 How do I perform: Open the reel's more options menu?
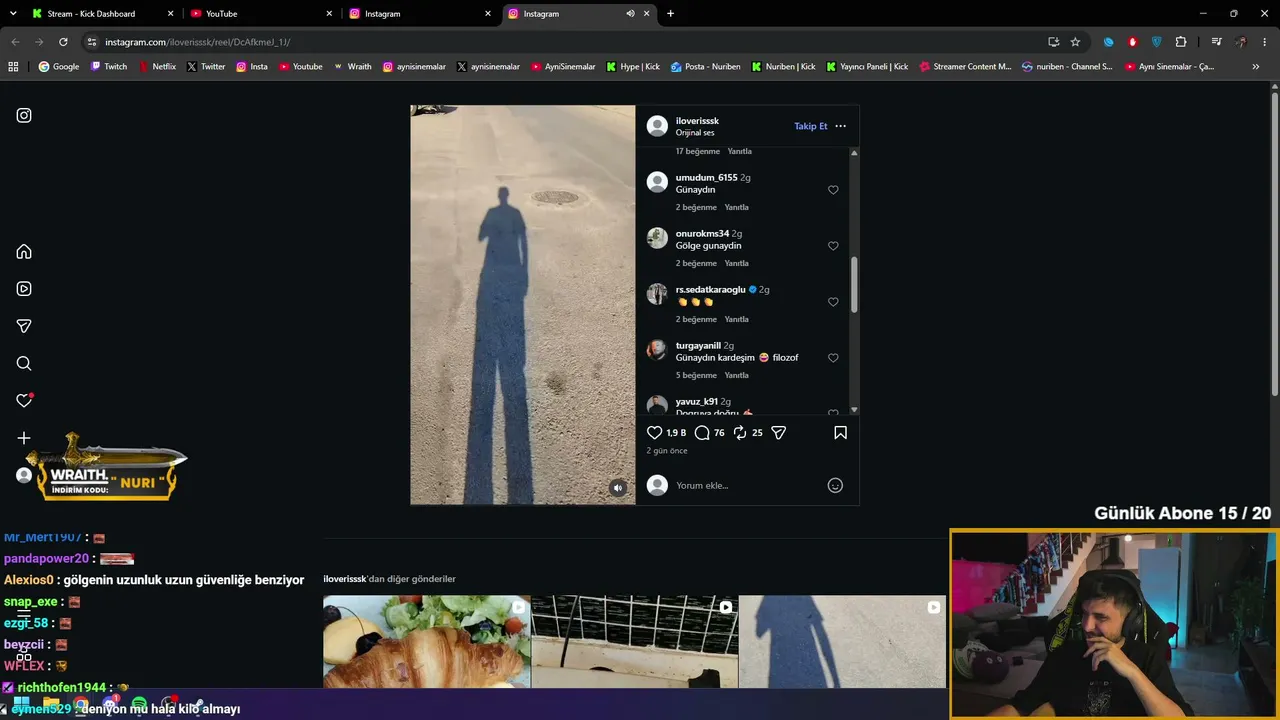click(x=840, y=126)
